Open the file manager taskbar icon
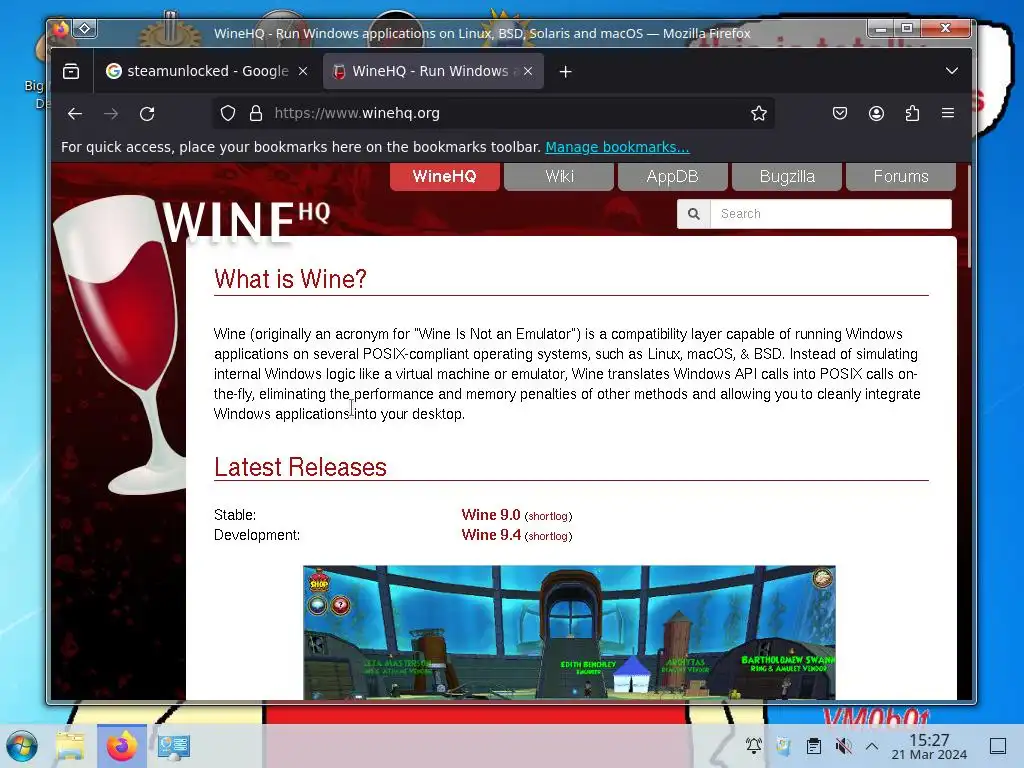This screenshot has width=1024, height=768. (71, 746)
